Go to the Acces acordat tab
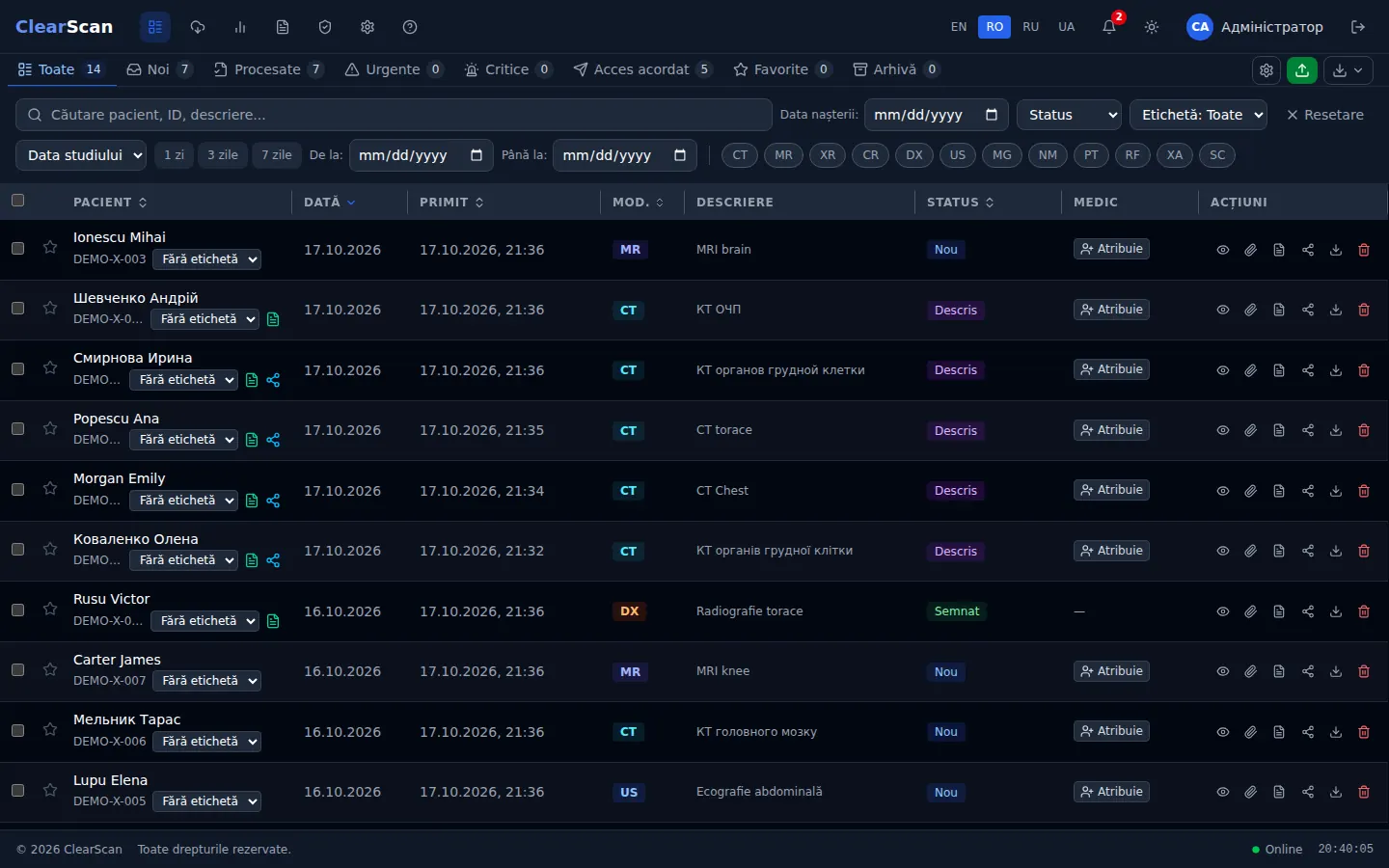Viewport: 1389px width, 868px height. click(642, 69)
